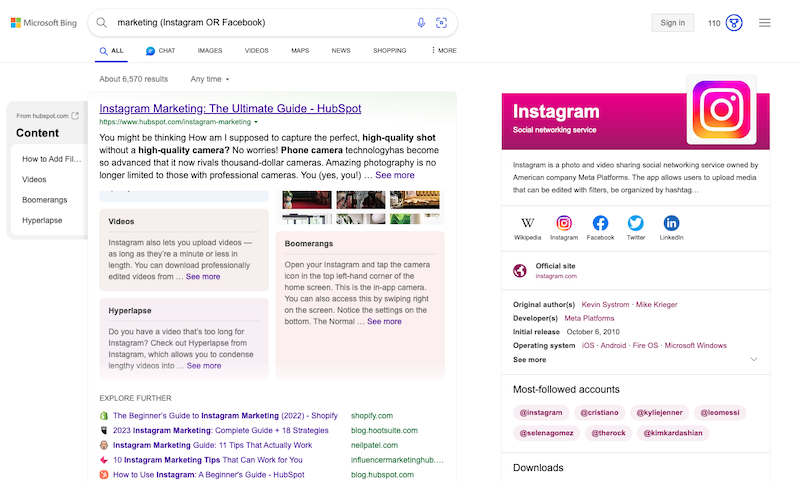This screenshot has width=800, height=482.
Task: Click See more in Hyperlapse card
Action: [204, 366]
